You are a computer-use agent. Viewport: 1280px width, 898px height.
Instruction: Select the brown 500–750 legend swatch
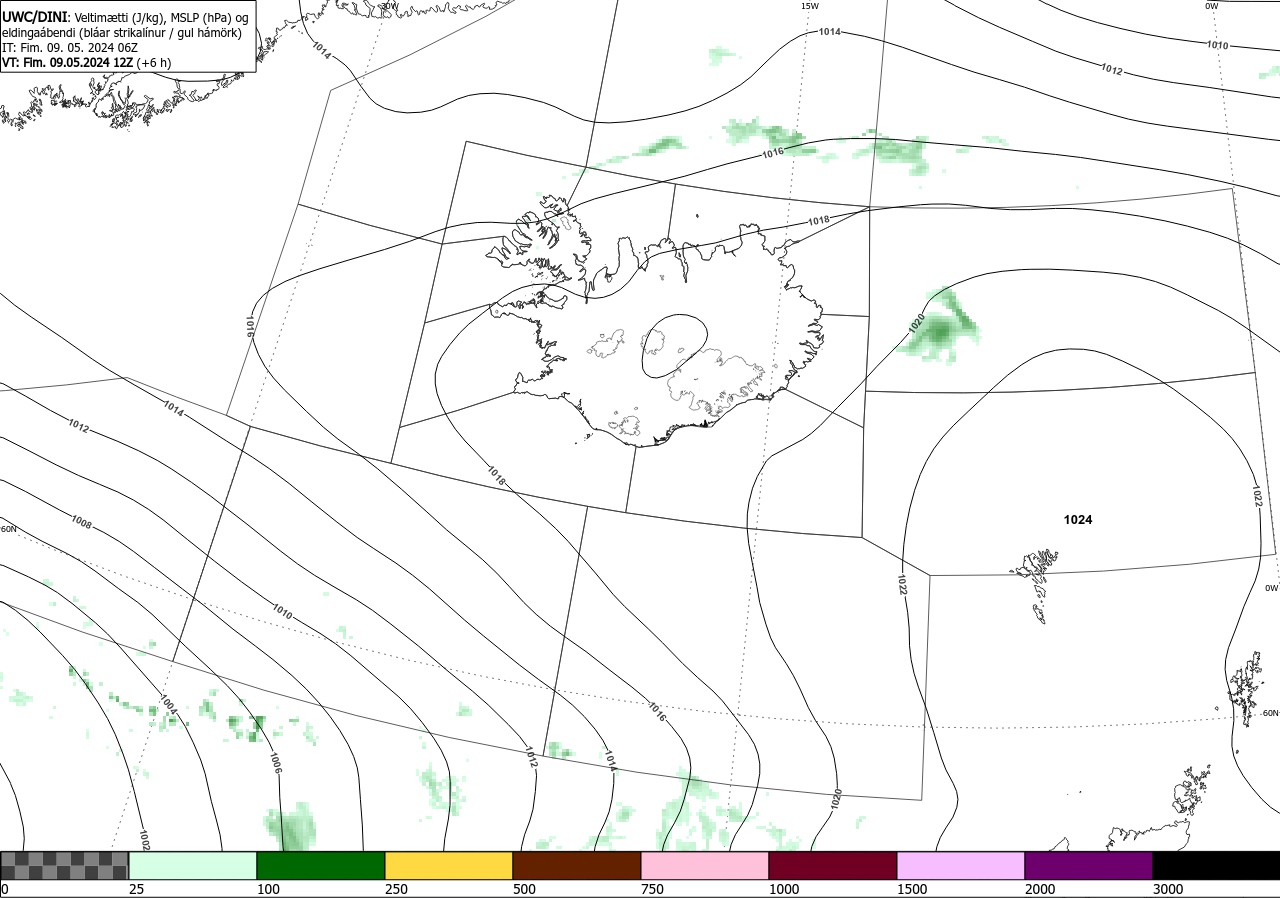577,865
